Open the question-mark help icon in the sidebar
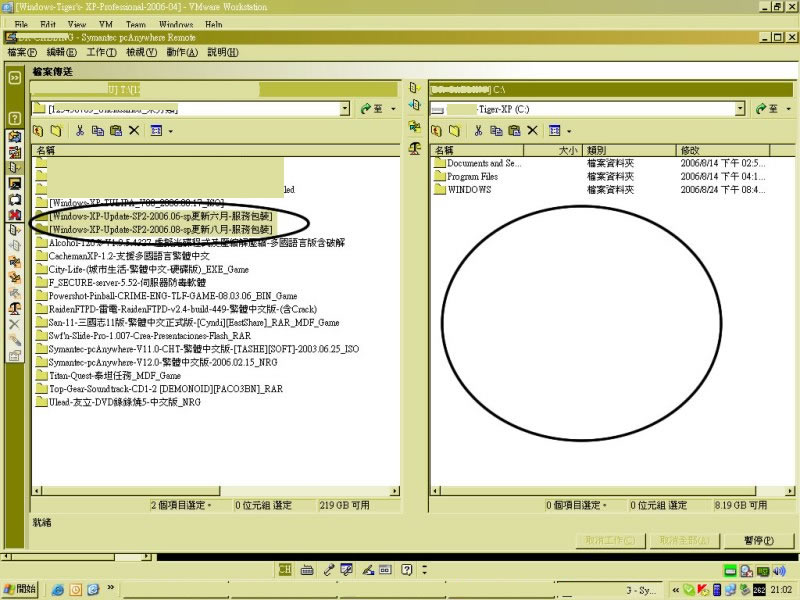Screen dimensions: 800x600 point(15,118)
